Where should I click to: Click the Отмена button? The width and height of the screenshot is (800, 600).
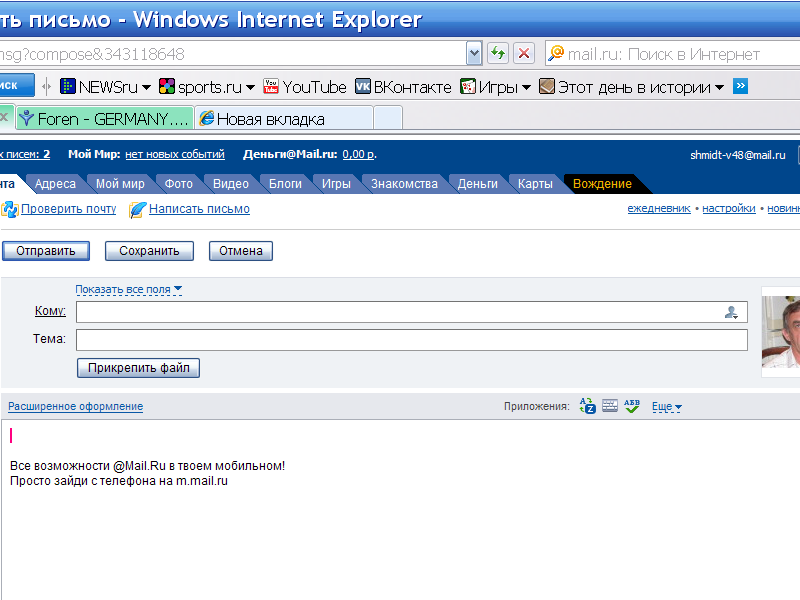click(241, 251)
